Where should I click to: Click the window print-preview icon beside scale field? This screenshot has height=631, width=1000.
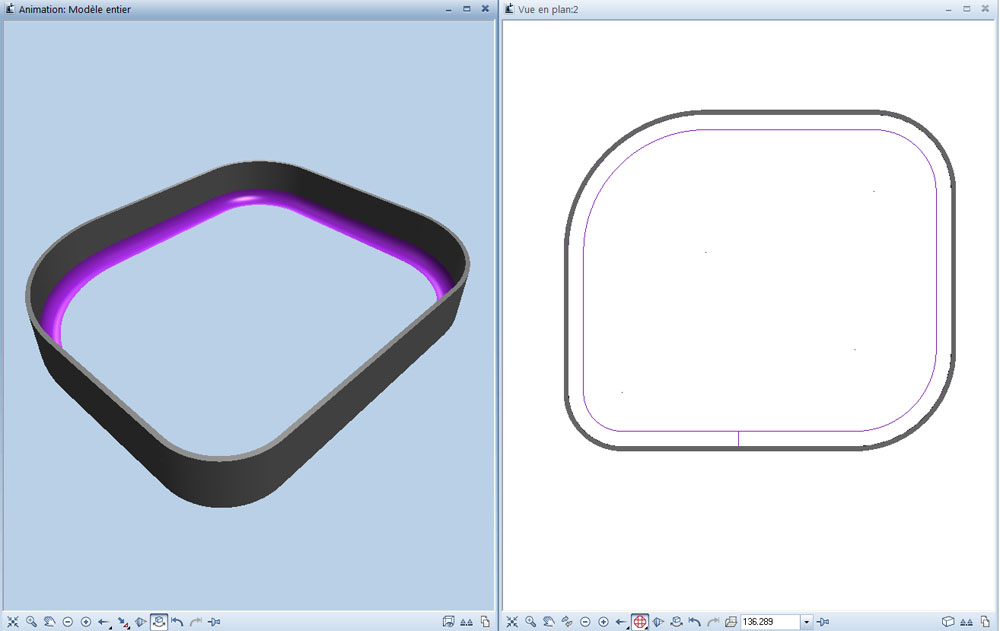tap(731, 621)
